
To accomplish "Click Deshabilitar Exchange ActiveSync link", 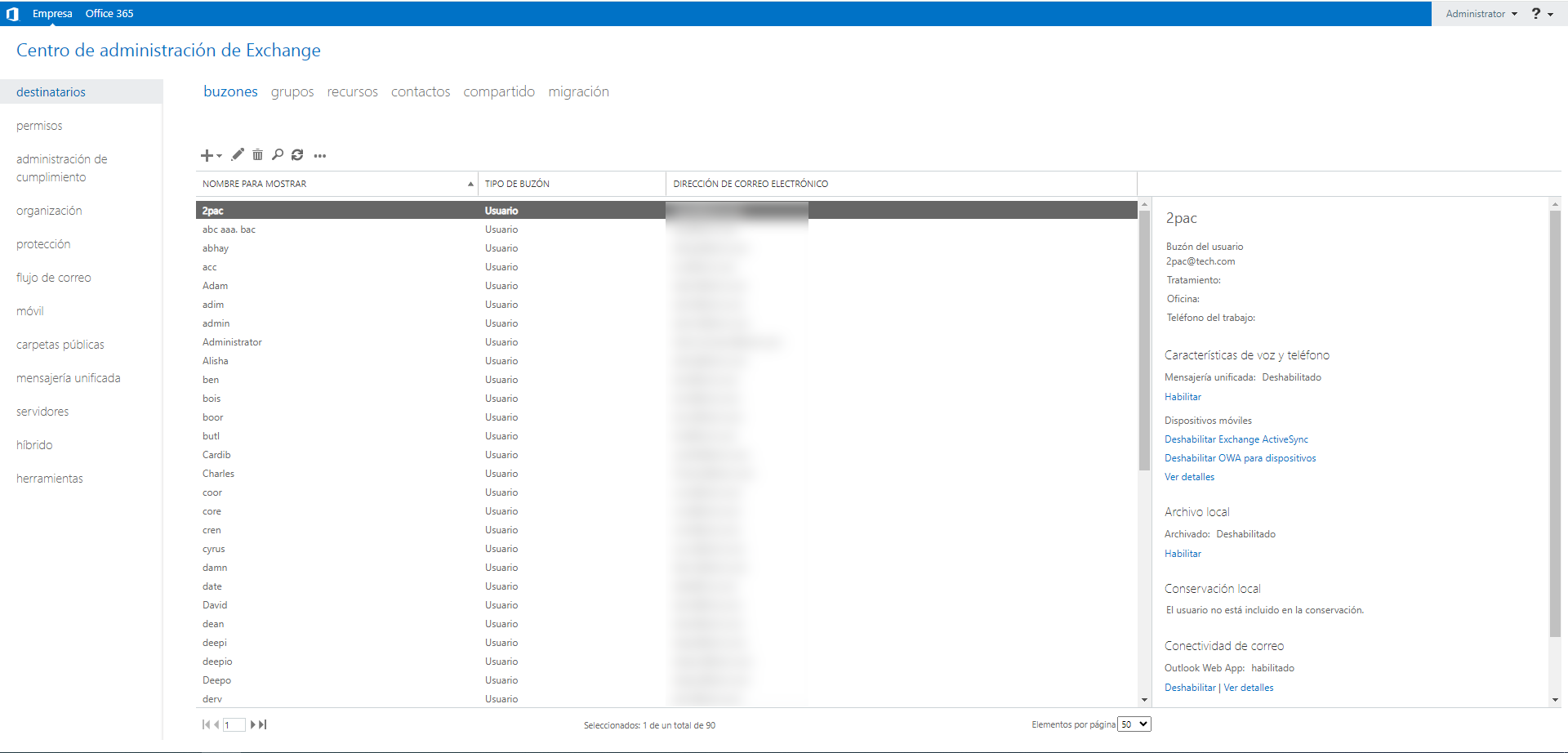I will click(1236, 439).
